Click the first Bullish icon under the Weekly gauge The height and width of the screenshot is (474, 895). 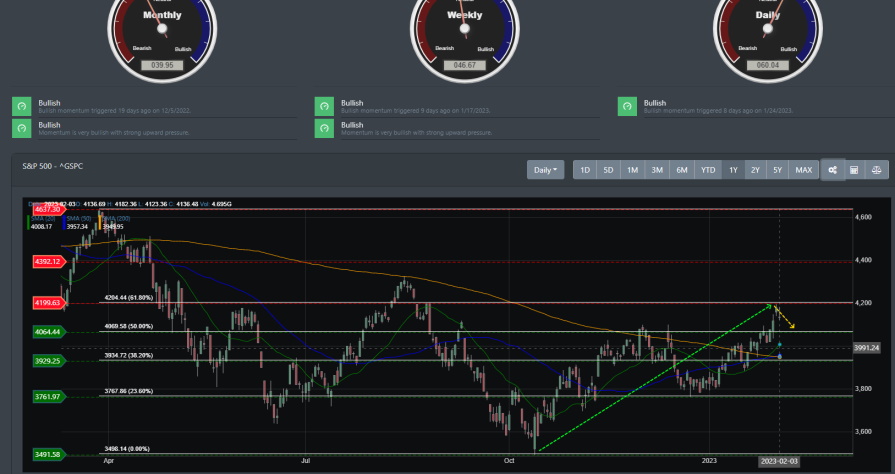click(x=324, y=107)
